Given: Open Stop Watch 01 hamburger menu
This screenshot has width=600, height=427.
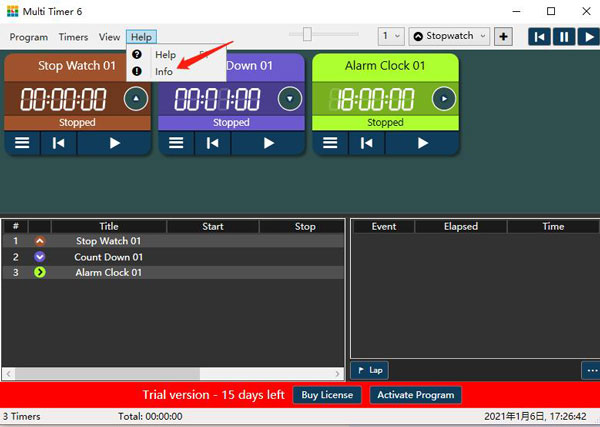Looking at the screenshot, I should (22, 143).
